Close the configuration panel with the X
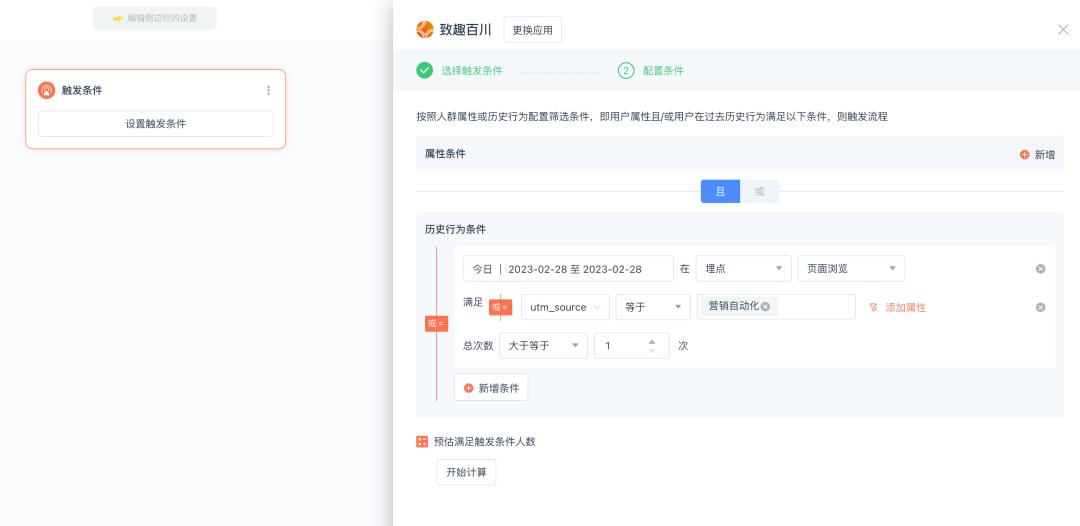The height and width of the screenshot is (526, 1080). 1063,30
